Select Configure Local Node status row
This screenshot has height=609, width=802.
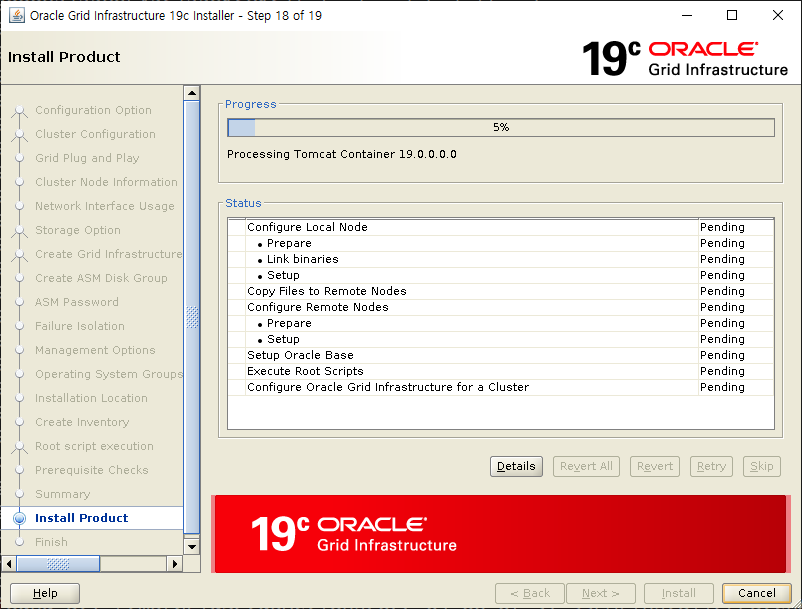tap(501, 228)
